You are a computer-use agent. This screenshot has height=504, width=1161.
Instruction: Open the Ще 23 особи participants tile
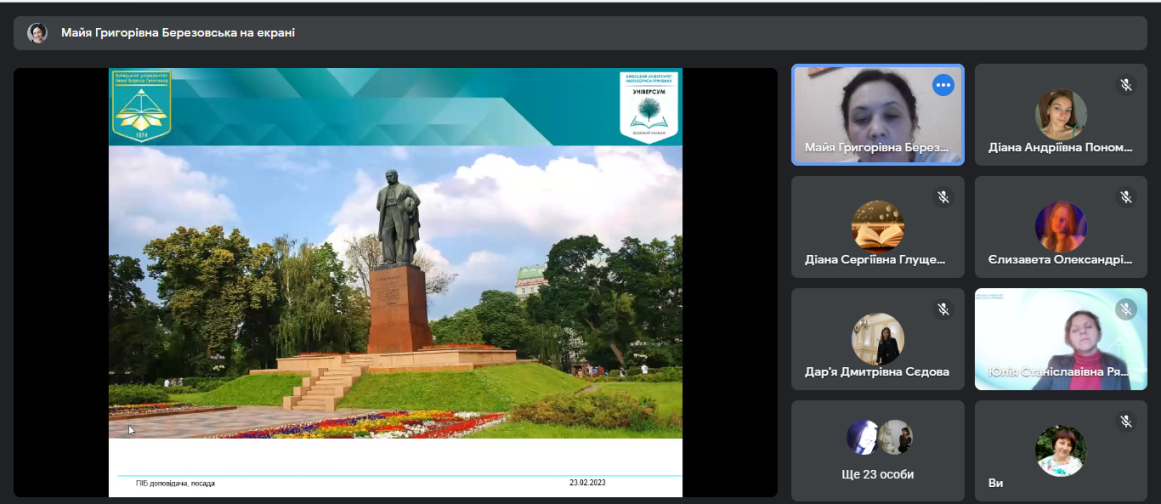click(x=877, y=451)
